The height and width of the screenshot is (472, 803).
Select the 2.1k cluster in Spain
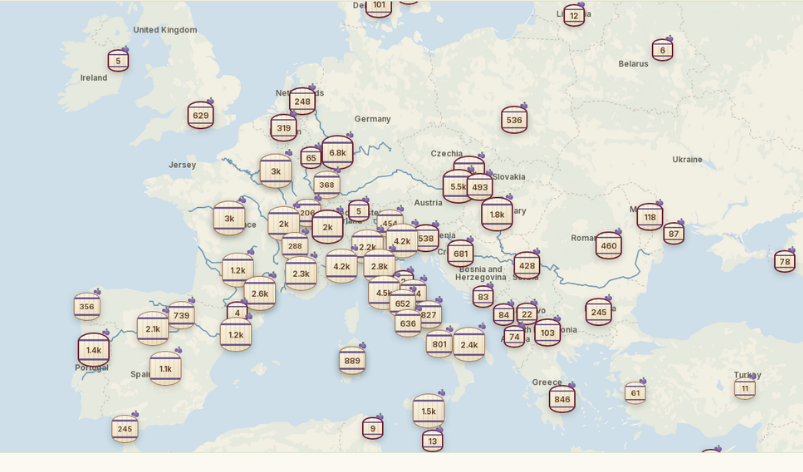153,329
